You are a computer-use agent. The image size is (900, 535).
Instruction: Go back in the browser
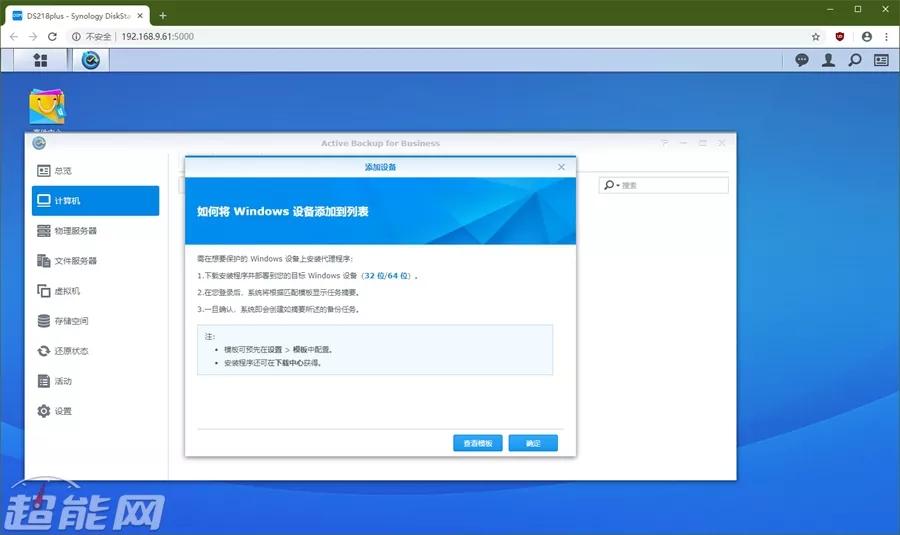[14, 36]
